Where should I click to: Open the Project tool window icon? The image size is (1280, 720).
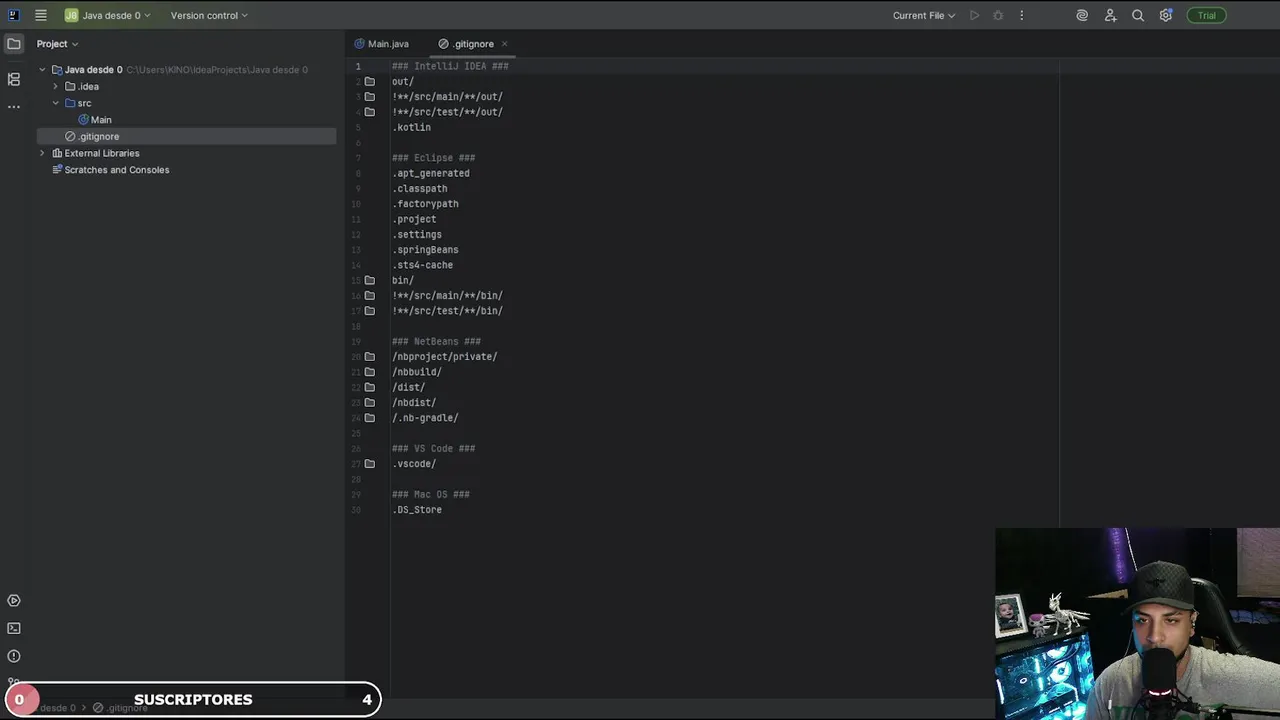point(14,44)
